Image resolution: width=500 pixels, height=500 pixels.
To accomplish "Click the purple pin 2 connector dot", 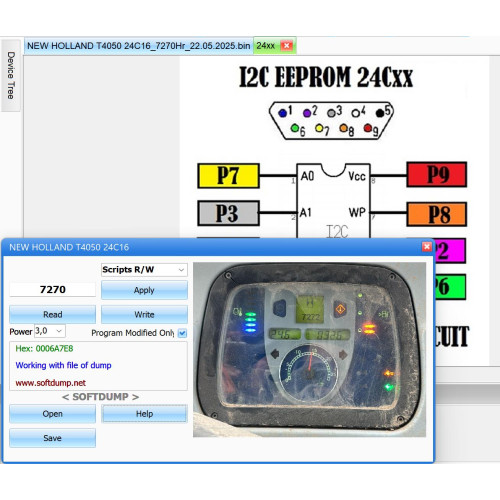I will point(307,113).
